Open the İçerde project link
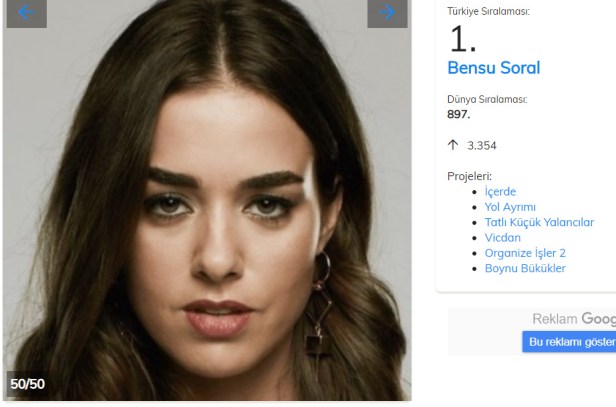Viewport: 616px width, 407px height. coord(500,191)
